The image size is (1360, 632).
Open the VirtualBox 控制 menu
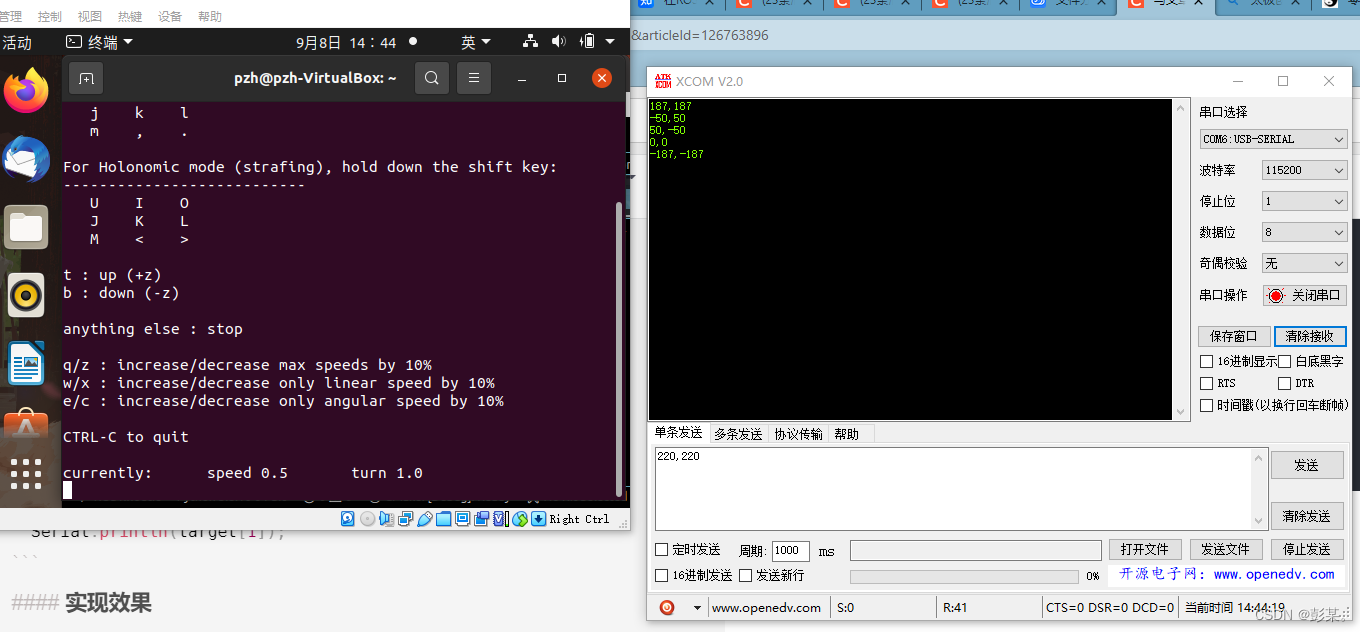[49, 17]
